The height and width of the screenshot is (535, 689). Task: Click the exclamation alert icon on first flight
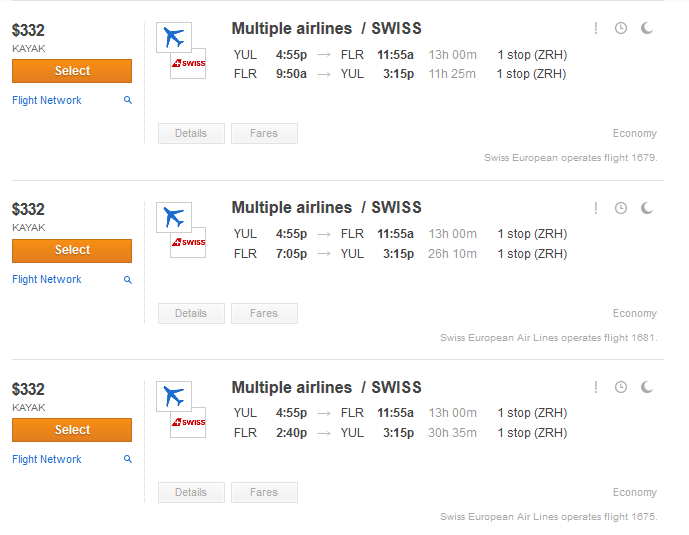pyautogui.click(x=595, y=28)
